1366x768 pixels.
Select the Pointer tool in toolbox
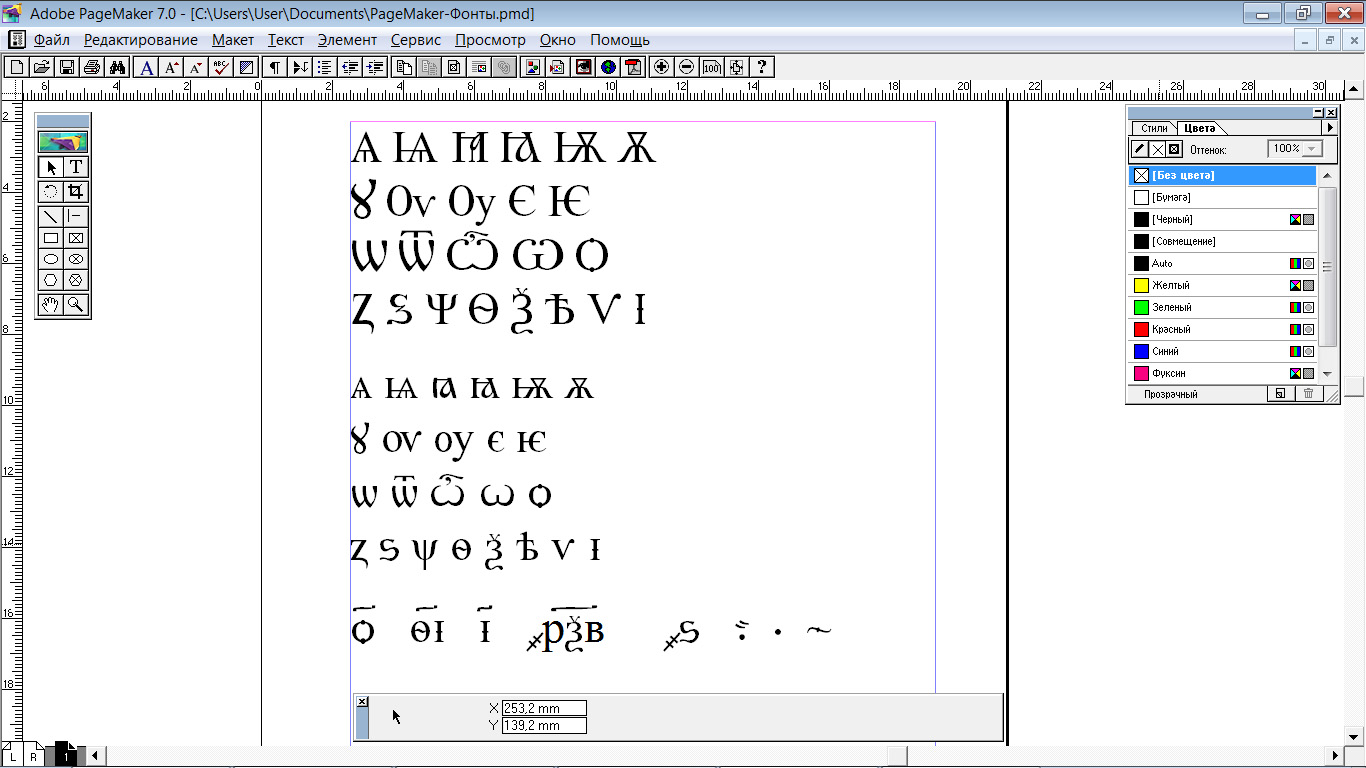(51, 167)
